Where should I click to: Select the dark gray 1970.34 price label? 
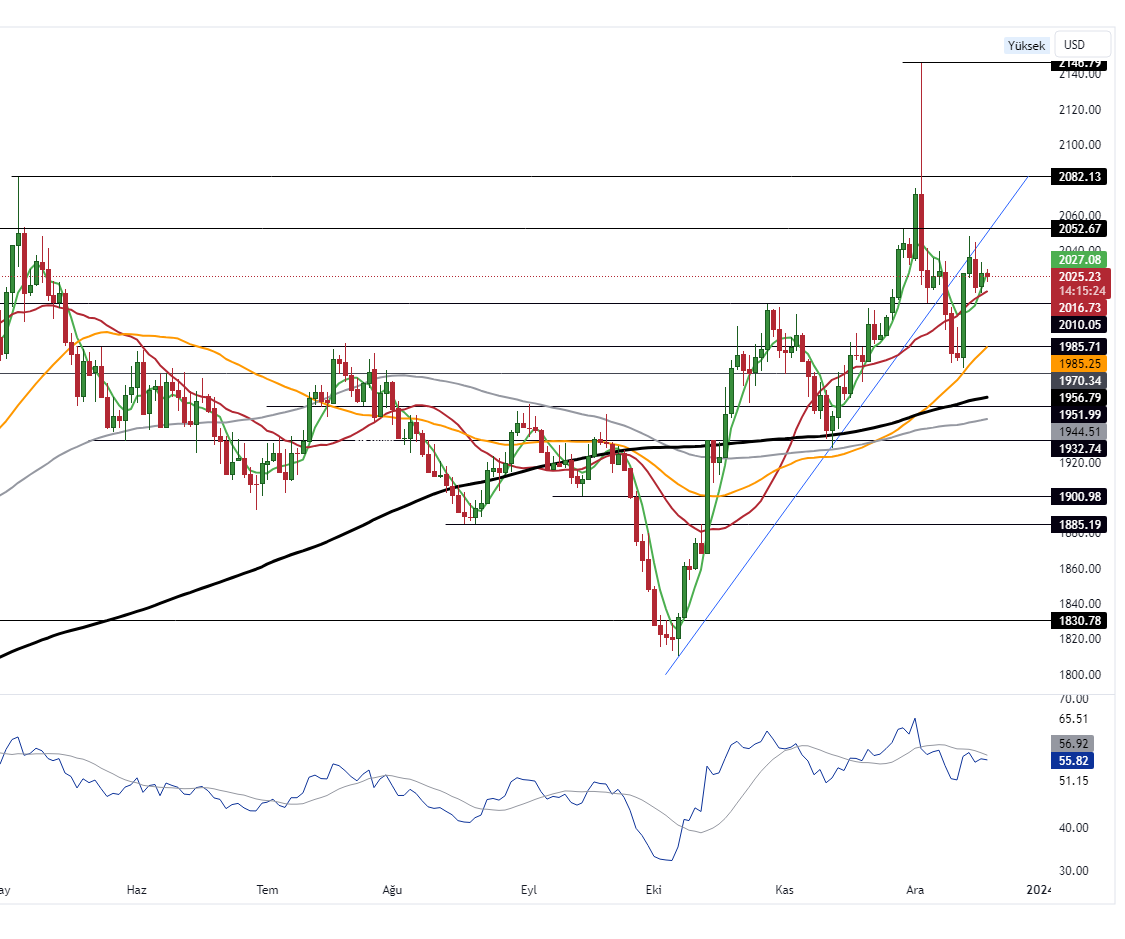click(x=1079, y=381)
